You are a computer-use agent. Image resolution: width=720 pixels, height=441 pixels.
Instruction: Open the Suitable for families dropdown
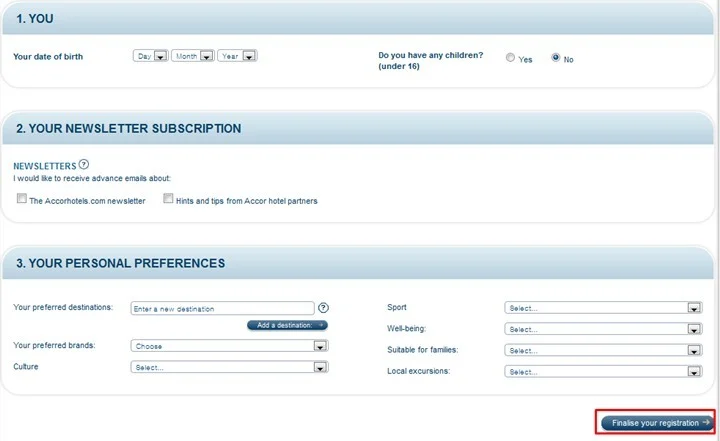(x=603, y=350)
